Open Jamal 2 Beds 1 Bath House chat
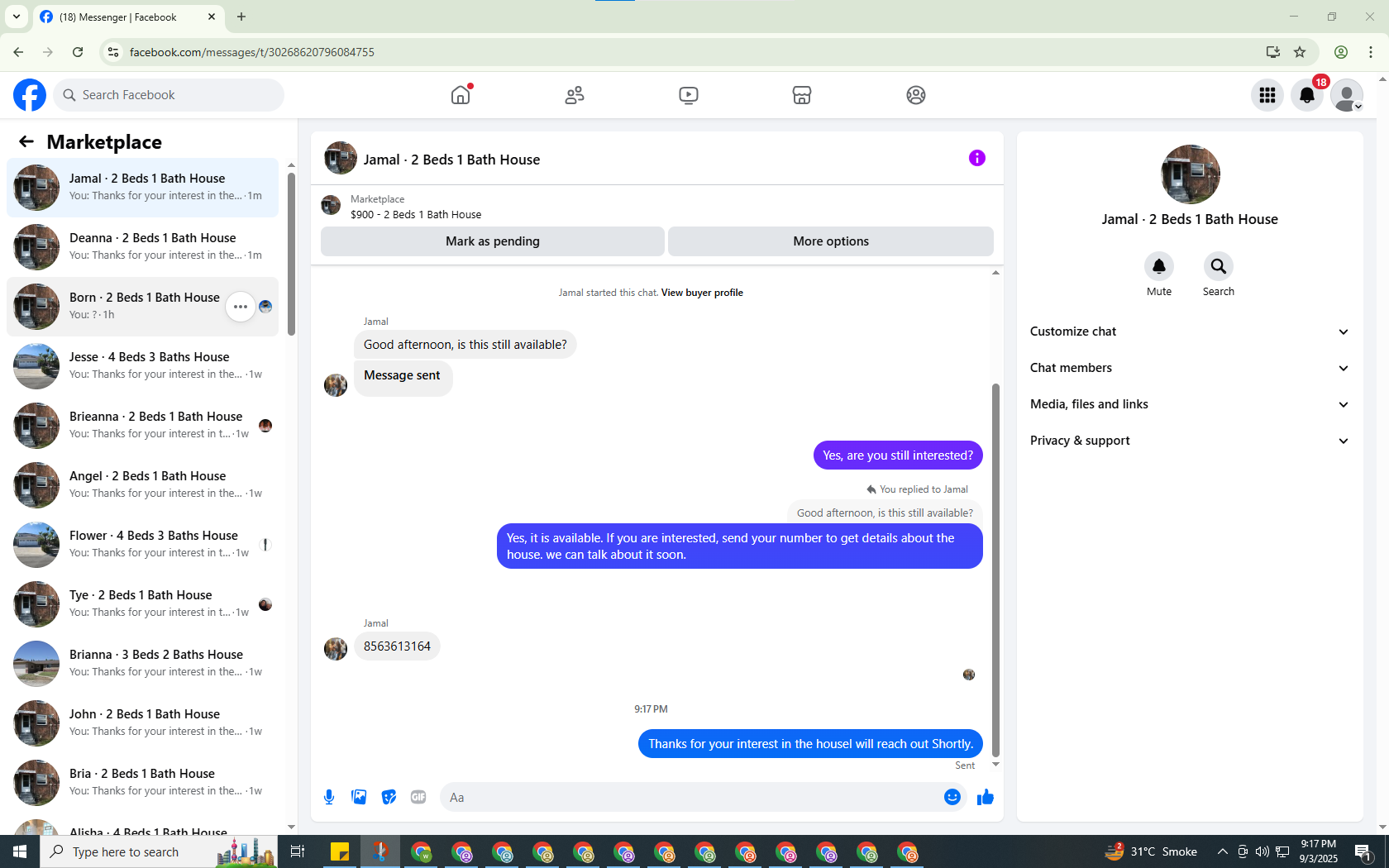This screenshot has height=868, width=1389. 142,188
